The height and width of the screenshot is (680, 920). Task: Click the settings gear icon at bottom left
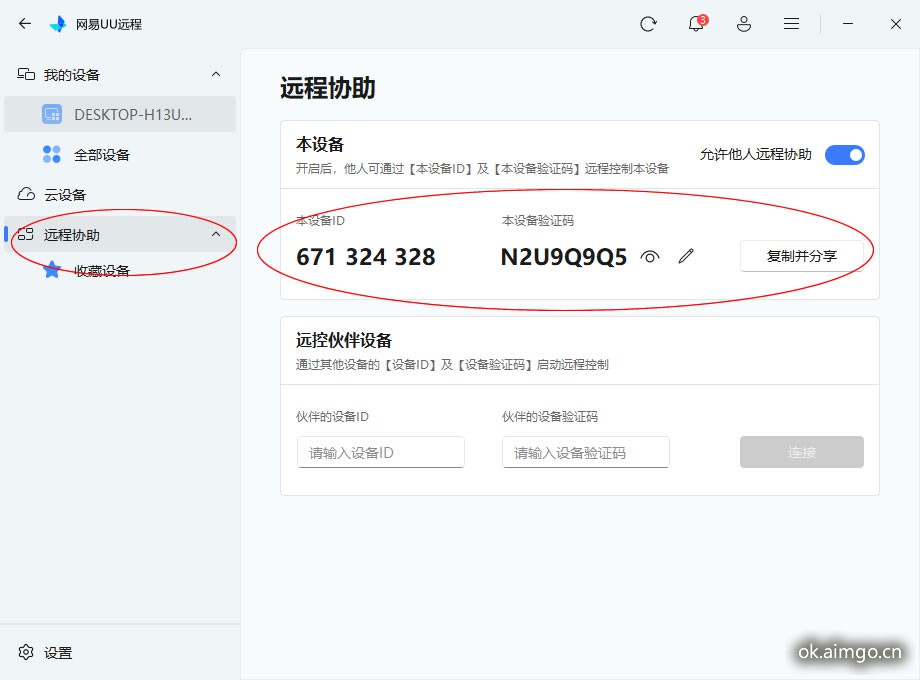(x=26, y=653)
